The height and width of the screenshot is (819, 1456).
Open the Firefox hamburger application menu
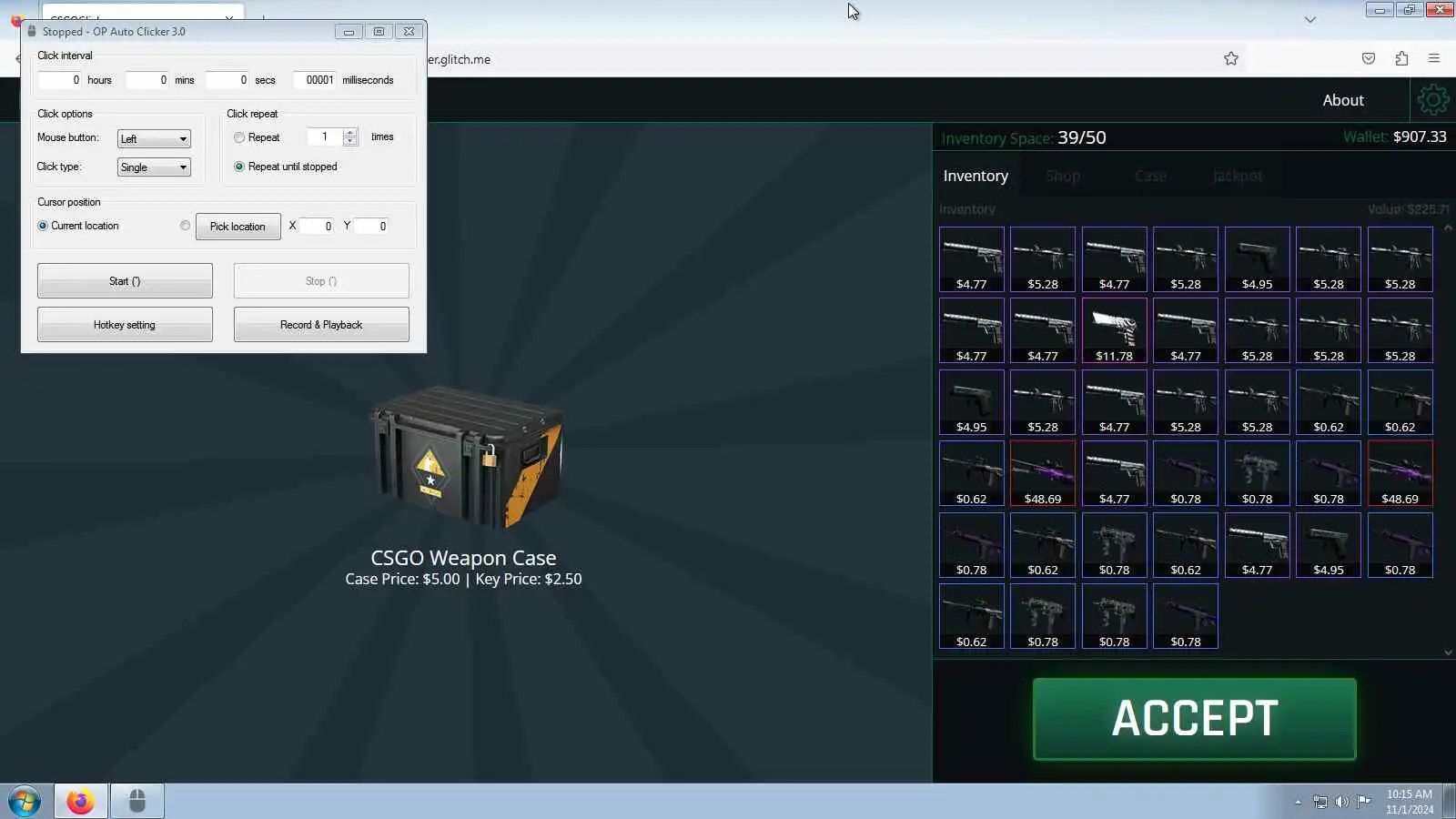1434,58
